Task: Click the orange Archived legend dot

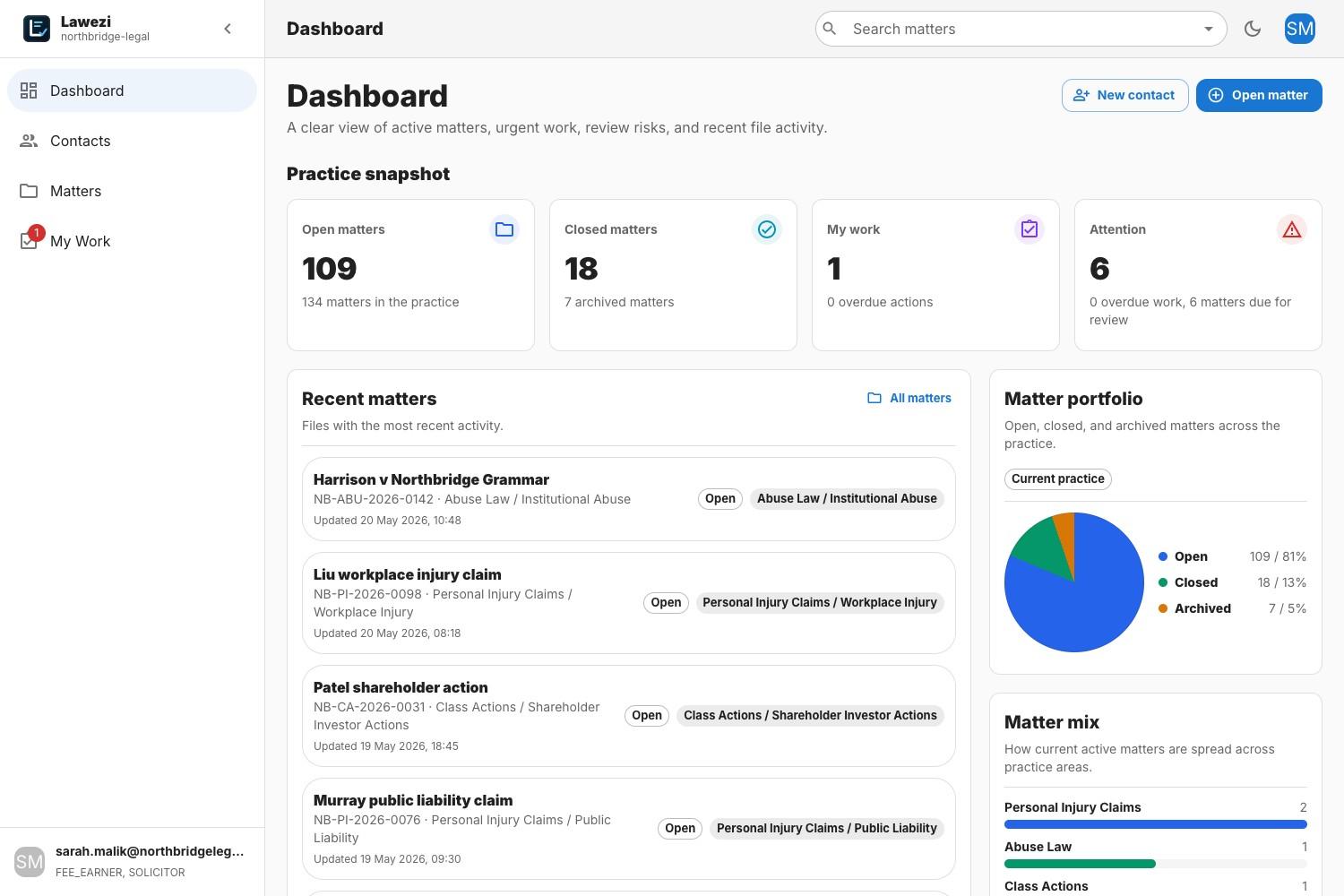Action: coord(1163,608)
